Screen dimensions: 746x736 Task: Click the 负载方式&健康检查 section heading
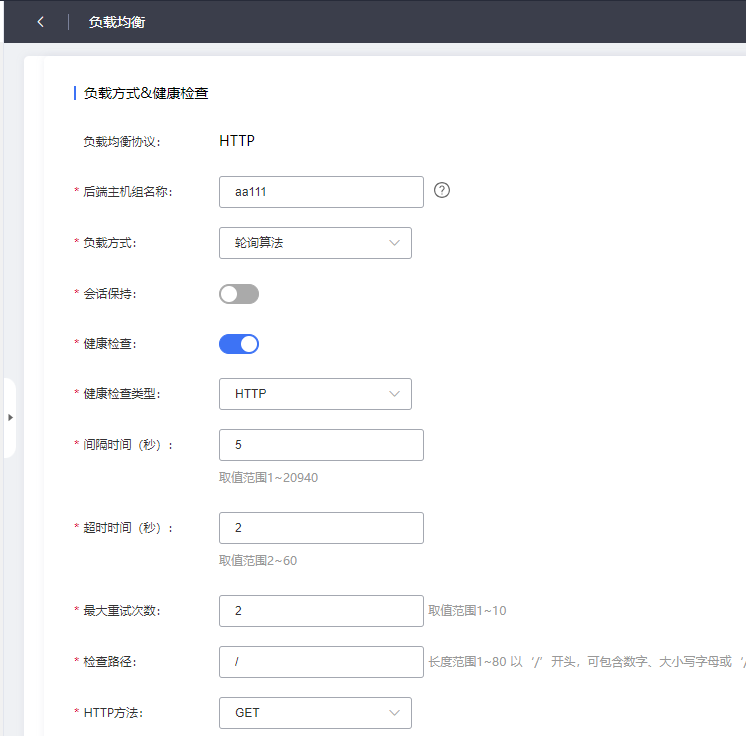click(x=146, y=93)
